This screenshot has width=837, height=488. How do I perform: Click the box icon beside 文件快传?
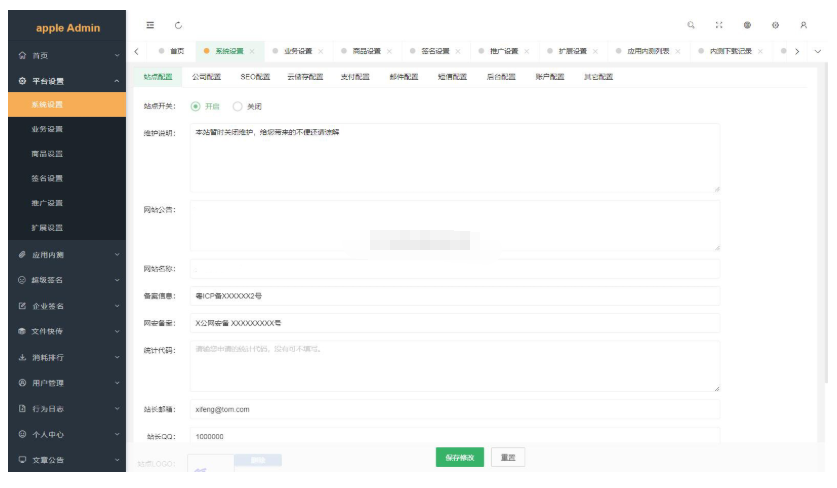tap(22, 331)
